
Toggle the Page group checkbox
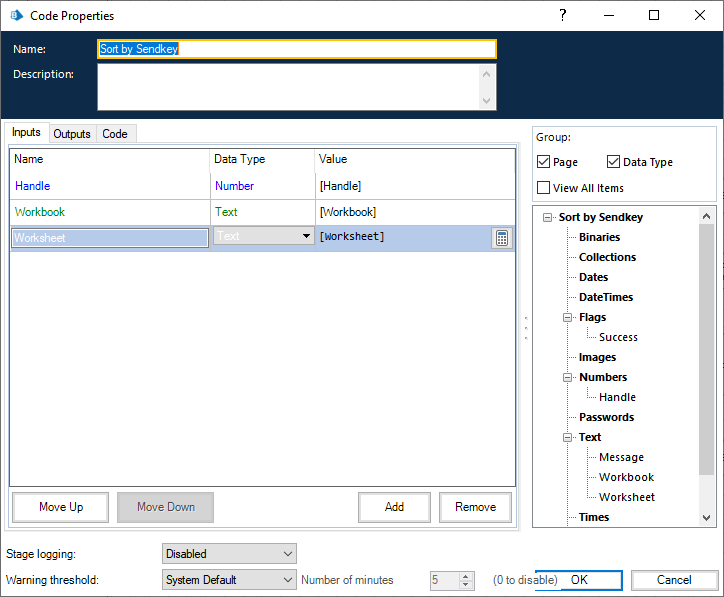[543, 162]
